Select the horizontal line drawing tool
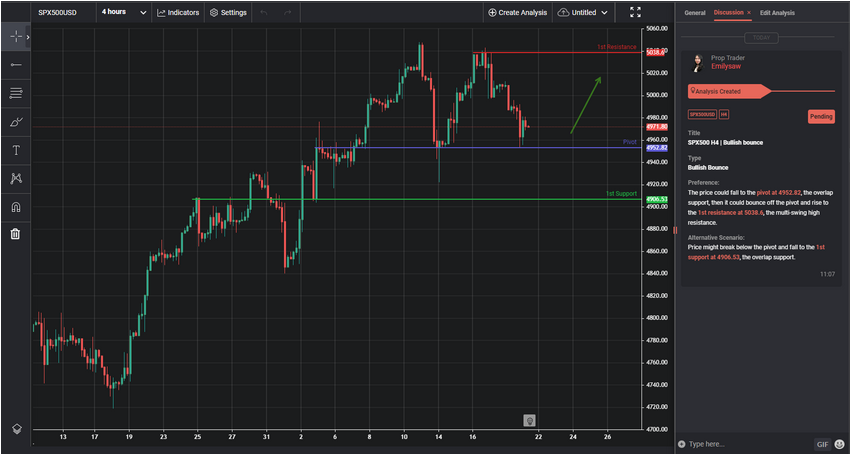 coord(16,65)
